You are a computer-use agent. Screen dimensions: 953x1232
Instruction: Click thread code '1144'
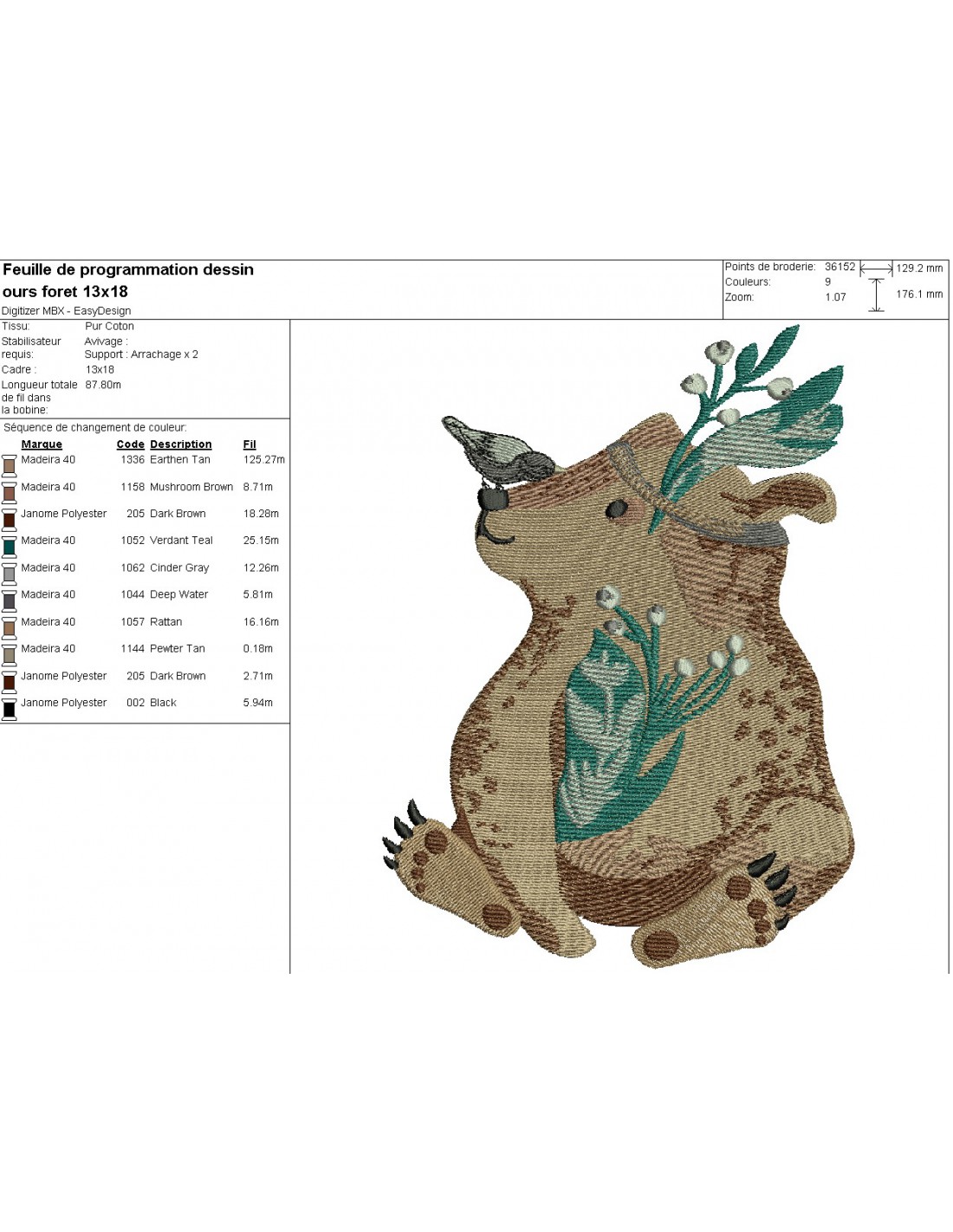pos(133,649)
